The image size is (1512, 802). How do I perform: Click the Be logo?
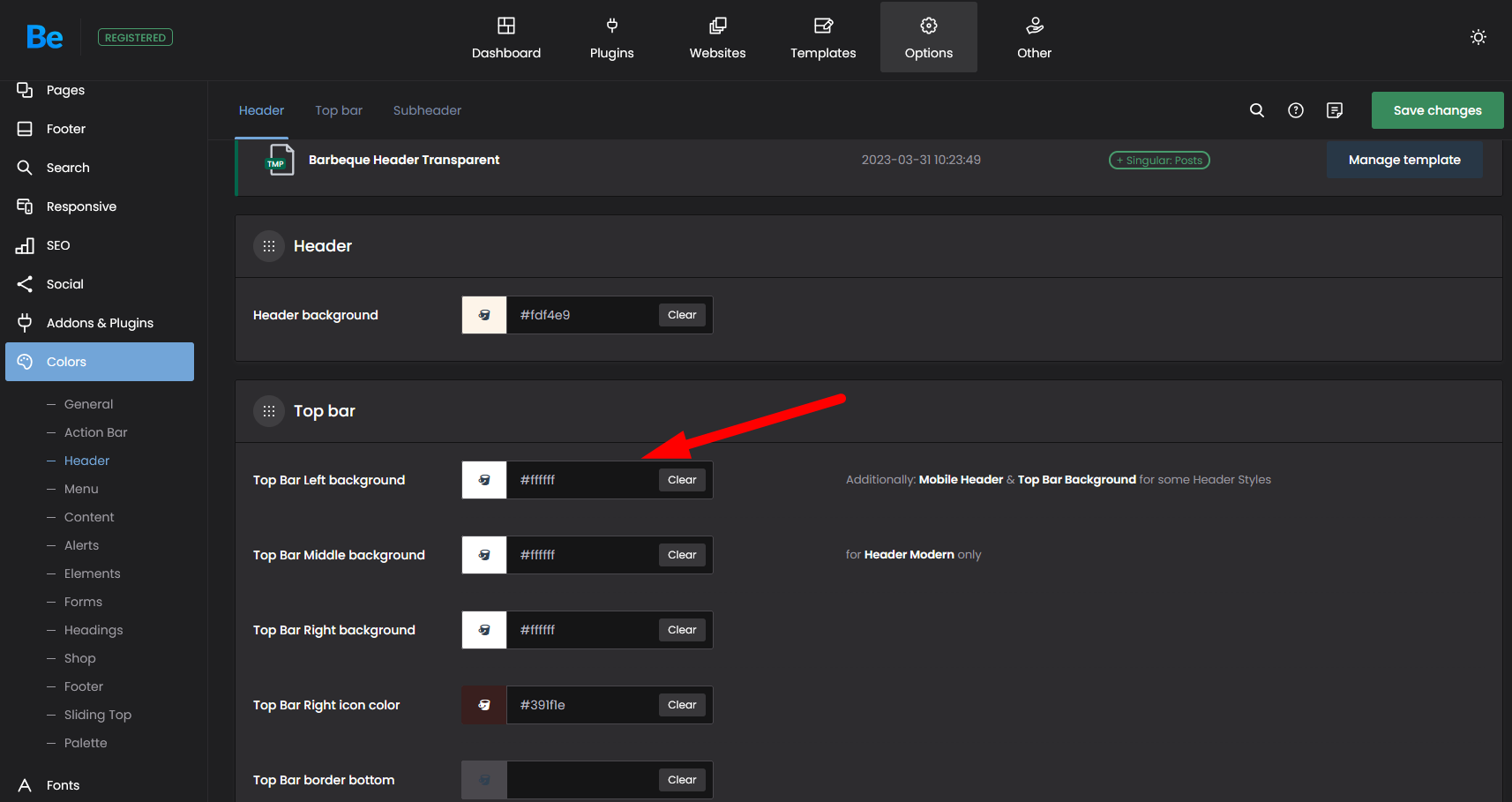[x=44, y=37]
